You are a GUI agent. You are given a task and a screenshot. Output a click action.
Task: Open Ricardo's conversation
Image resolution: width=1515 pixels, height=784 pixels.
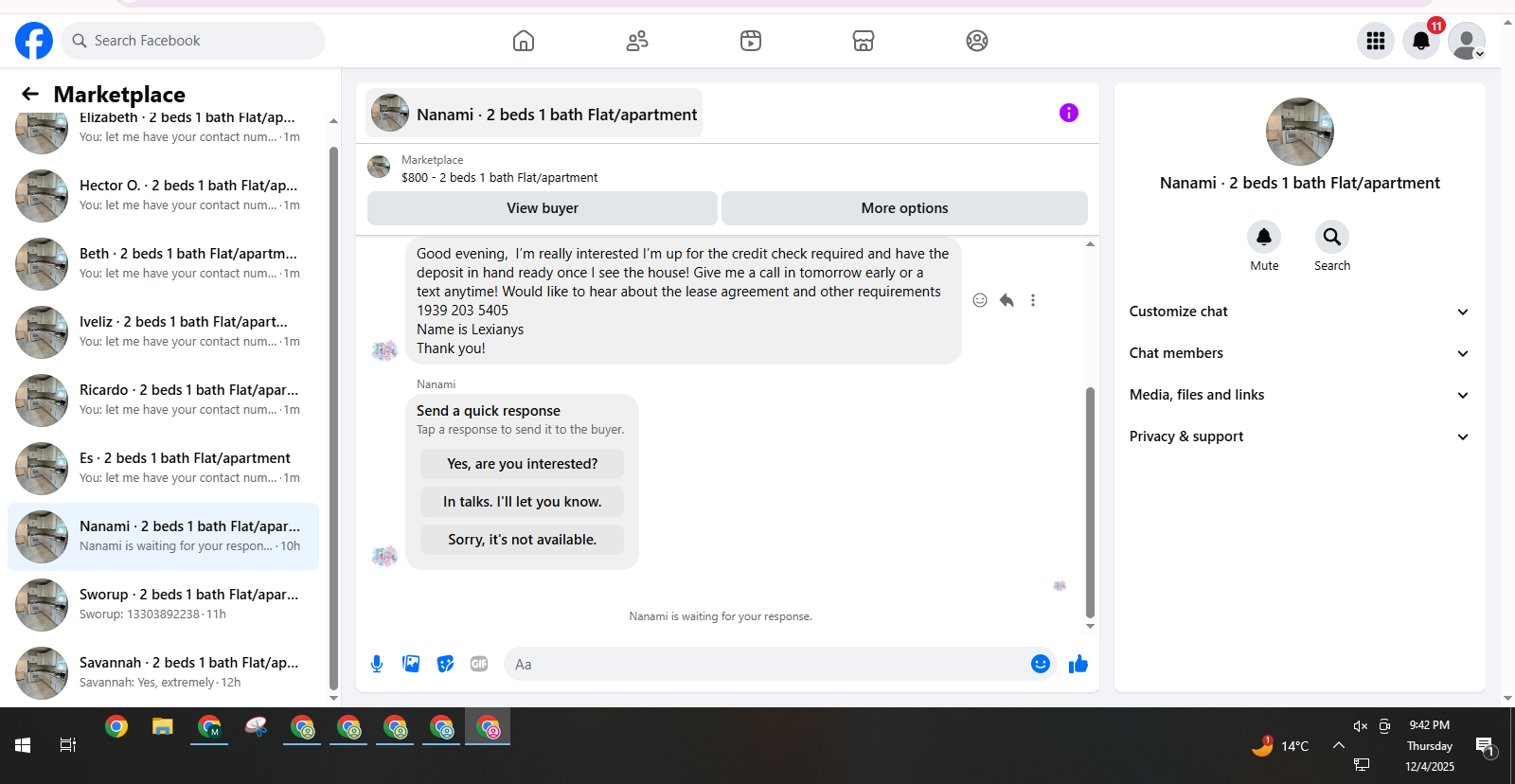pos(163,401)
